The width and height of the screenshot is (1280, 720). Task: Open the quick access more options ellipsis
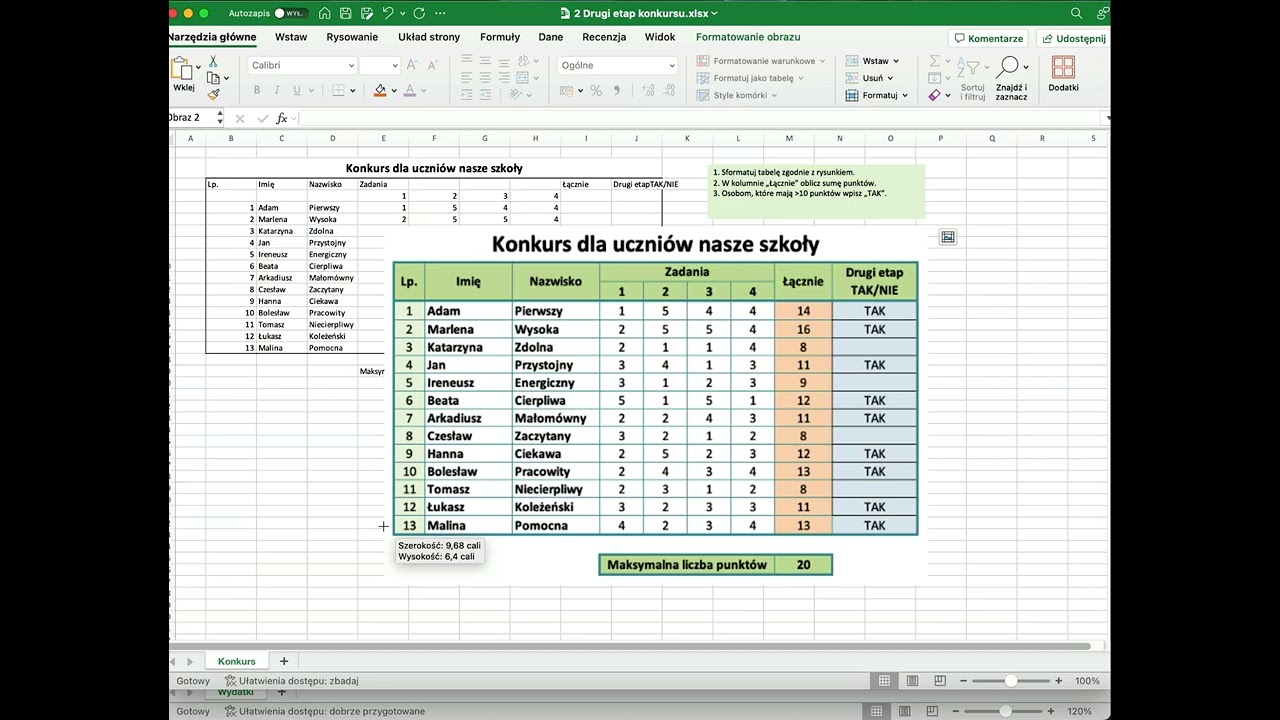441,13
